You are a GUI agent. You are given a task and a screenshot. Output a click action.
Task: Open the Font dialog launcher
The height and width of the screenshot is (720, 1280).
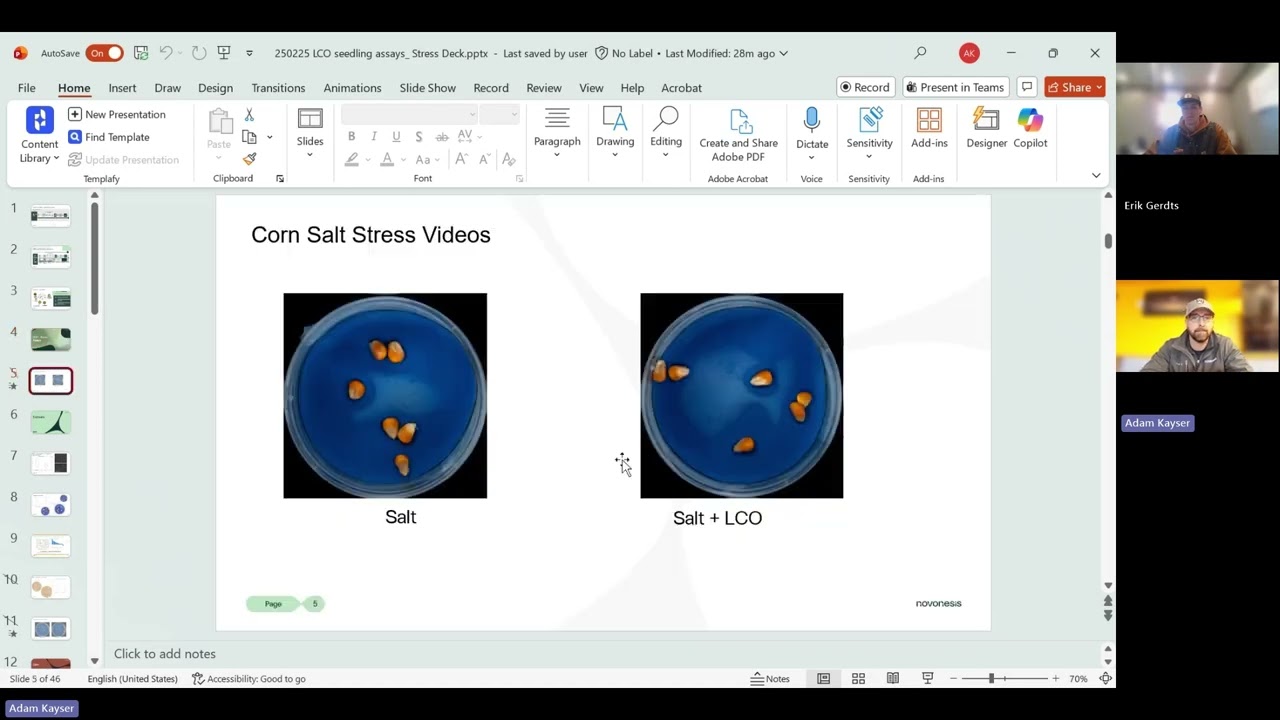[x=519, y=178]
